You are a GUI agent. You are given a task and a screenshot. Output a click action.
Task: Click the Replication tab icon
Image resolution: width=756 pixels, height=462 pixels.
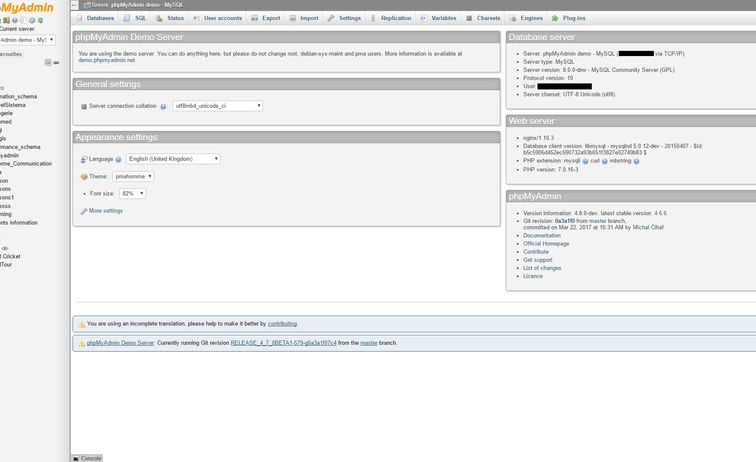373,18
